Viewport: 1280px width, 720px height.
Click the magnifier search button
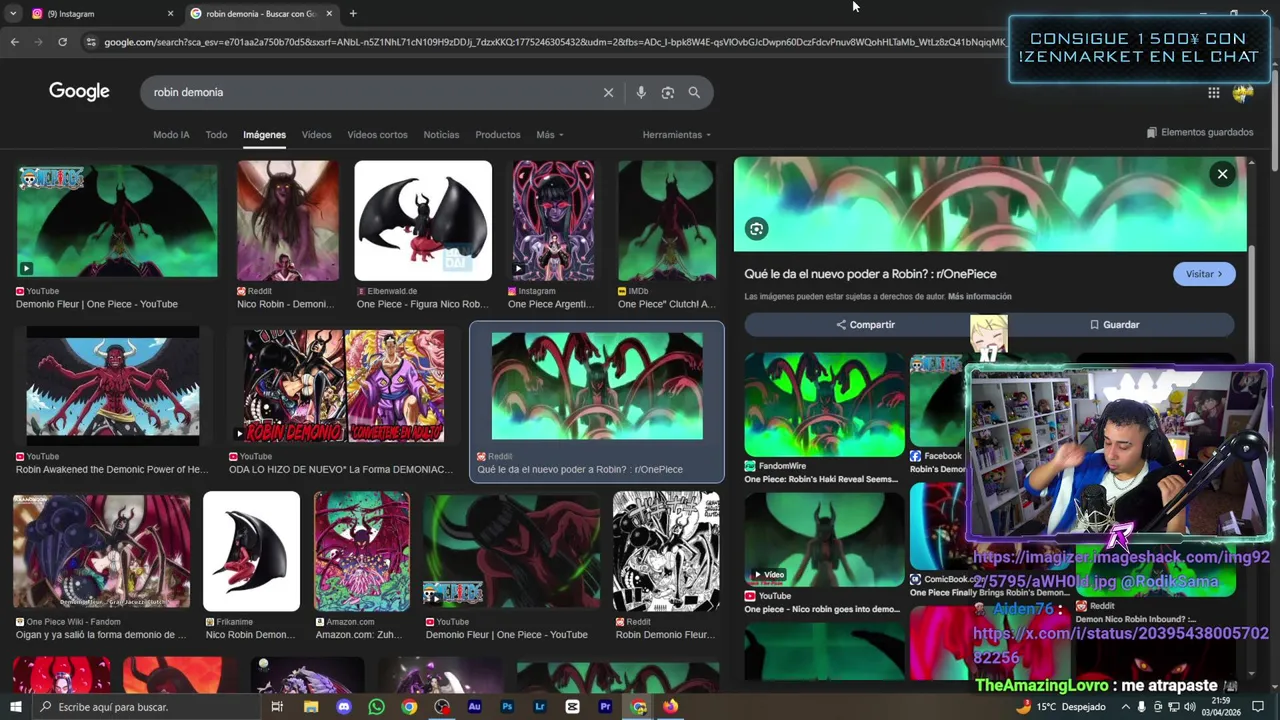694,92
